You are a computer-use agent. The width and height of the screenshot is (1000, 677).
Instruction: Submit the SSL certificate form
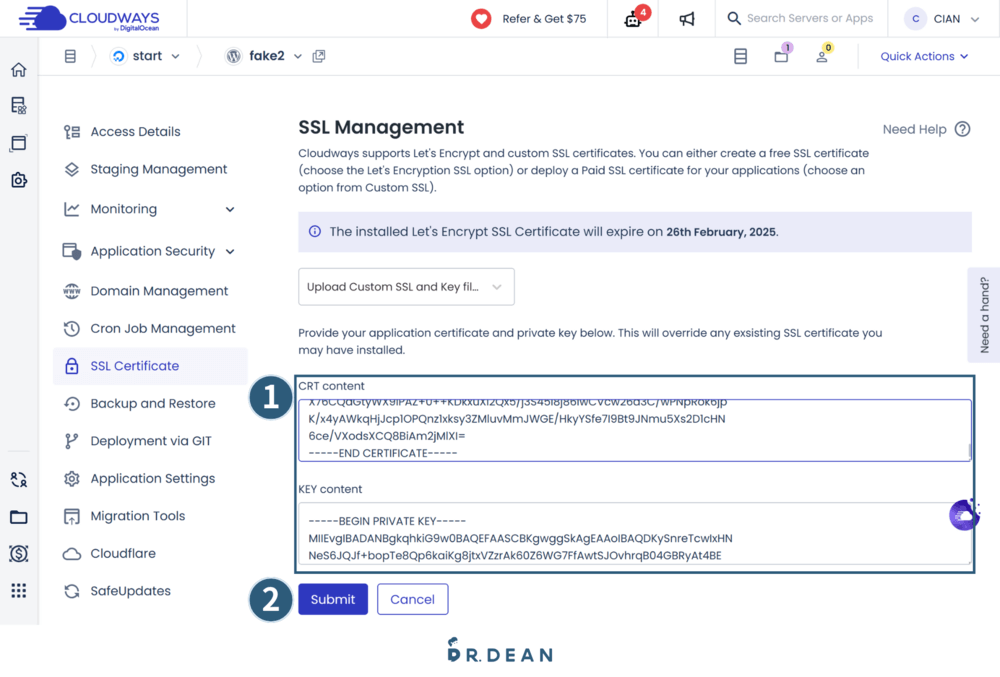pos(333,599)
